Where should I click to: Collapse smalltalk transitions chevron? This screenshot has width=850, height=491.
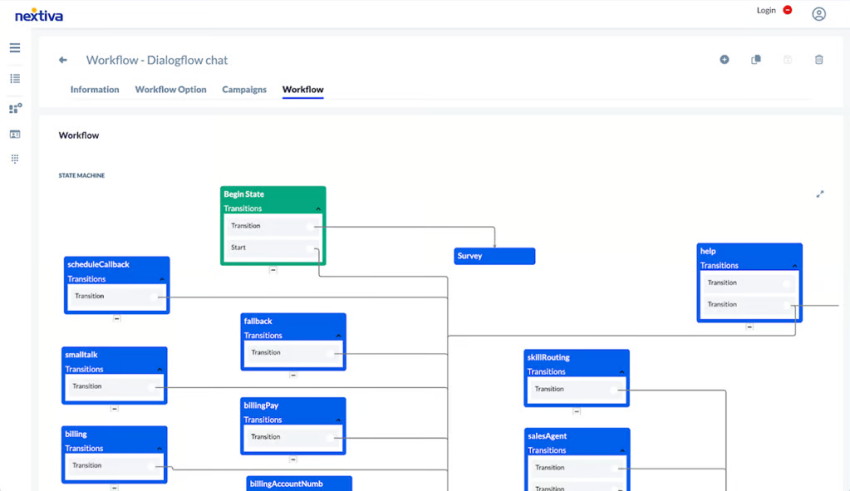(x=160, y=369)
